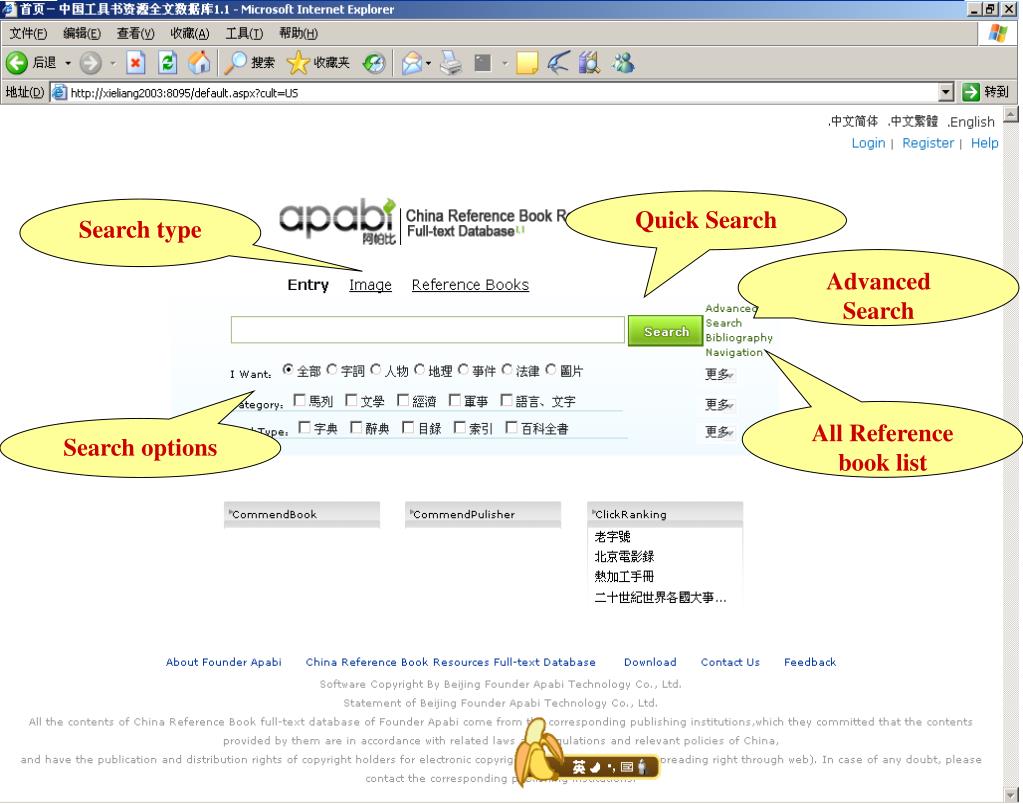Viewport: 1023px width, 804px height.
Task: Check the 字典 book type checkbox
Action: point(304,427)
